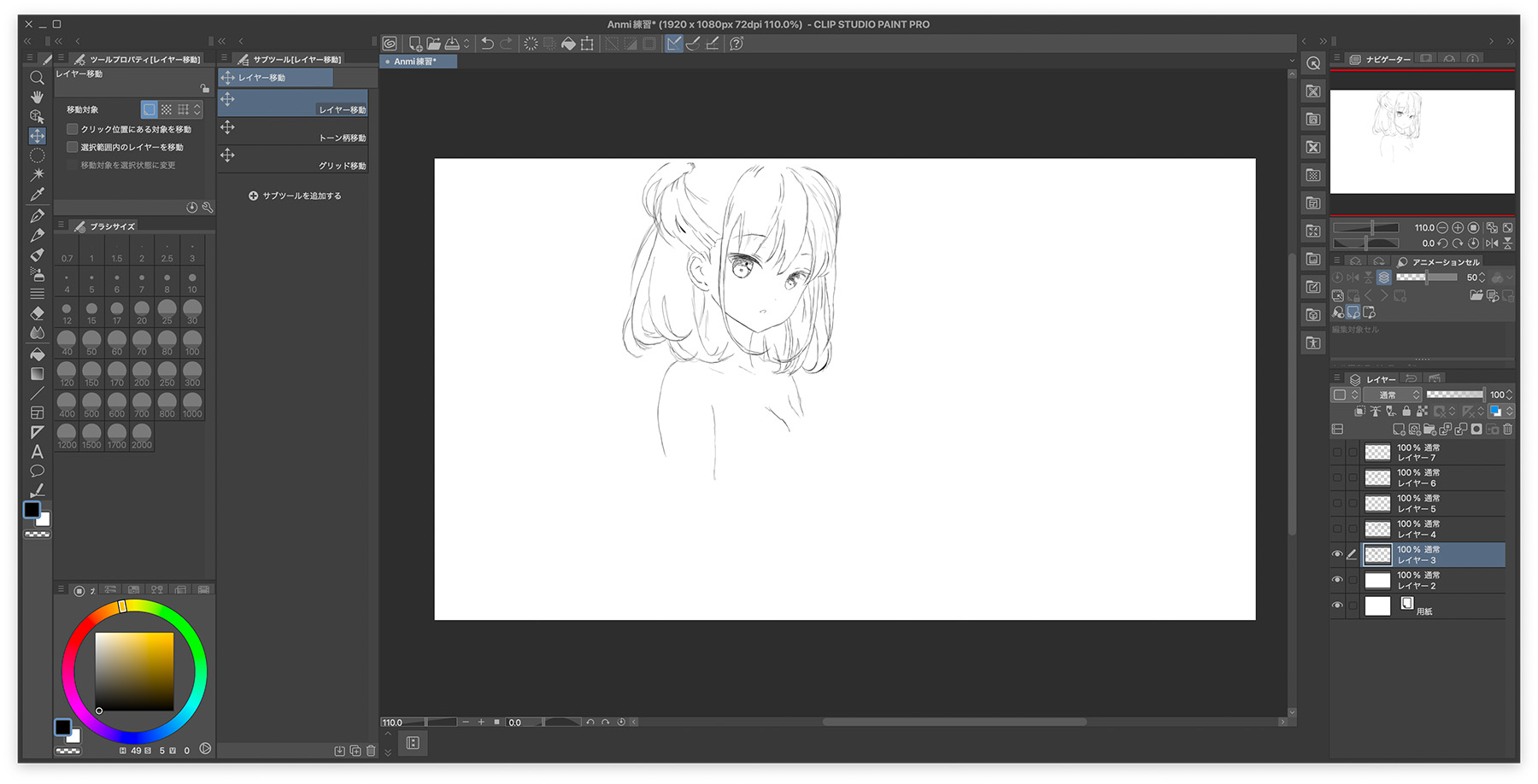Enable クリック位置にある対象を移動 checkbox
The image size is (1538, 784).
coord(73,129)
